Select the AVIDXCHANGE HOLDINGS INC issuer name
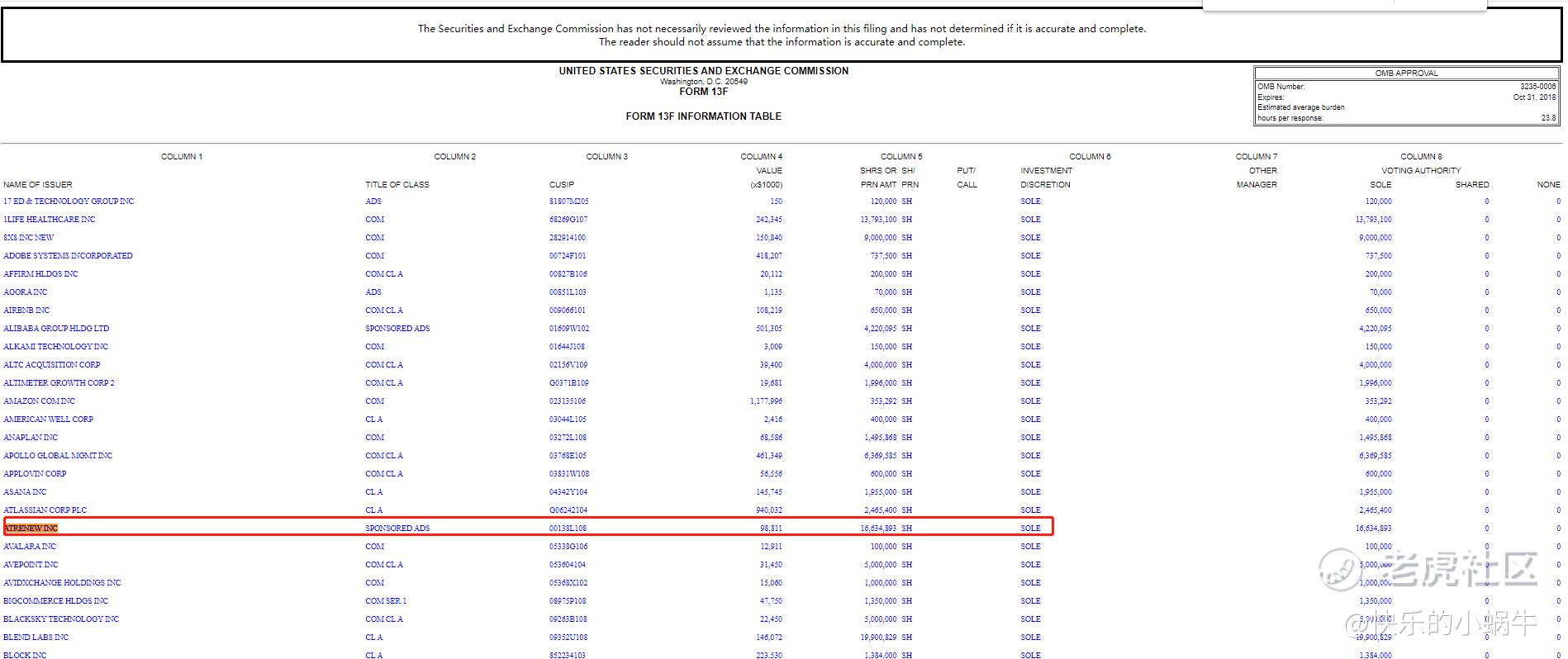The image size is (1568, 659). point(62,583)
